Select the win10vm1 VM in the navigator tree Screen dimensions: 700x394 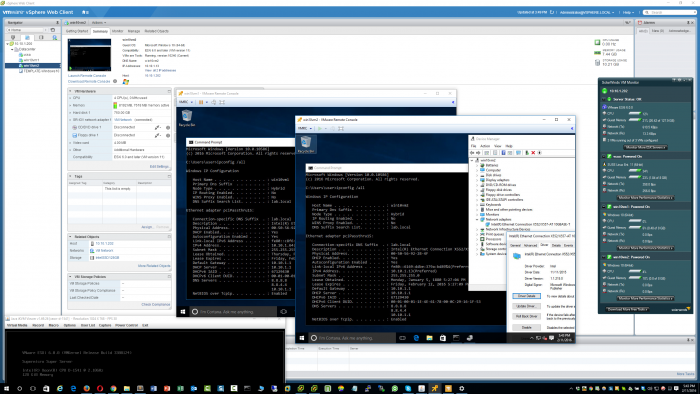31,60
